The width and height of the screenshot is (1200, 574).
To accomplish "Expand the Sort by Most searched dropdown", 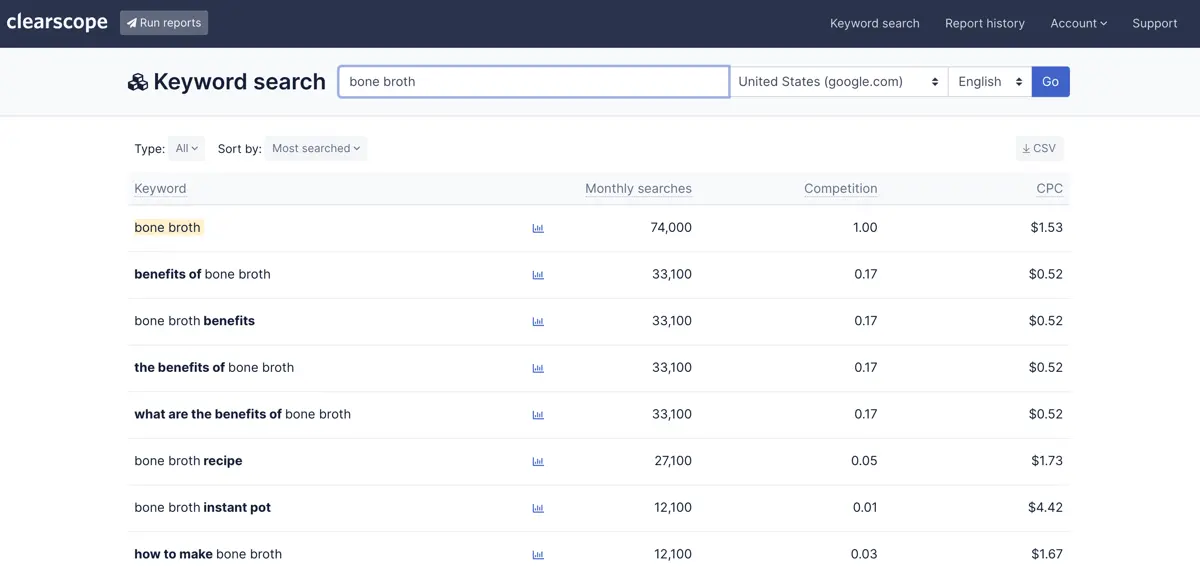I will (x=316, y=149).
